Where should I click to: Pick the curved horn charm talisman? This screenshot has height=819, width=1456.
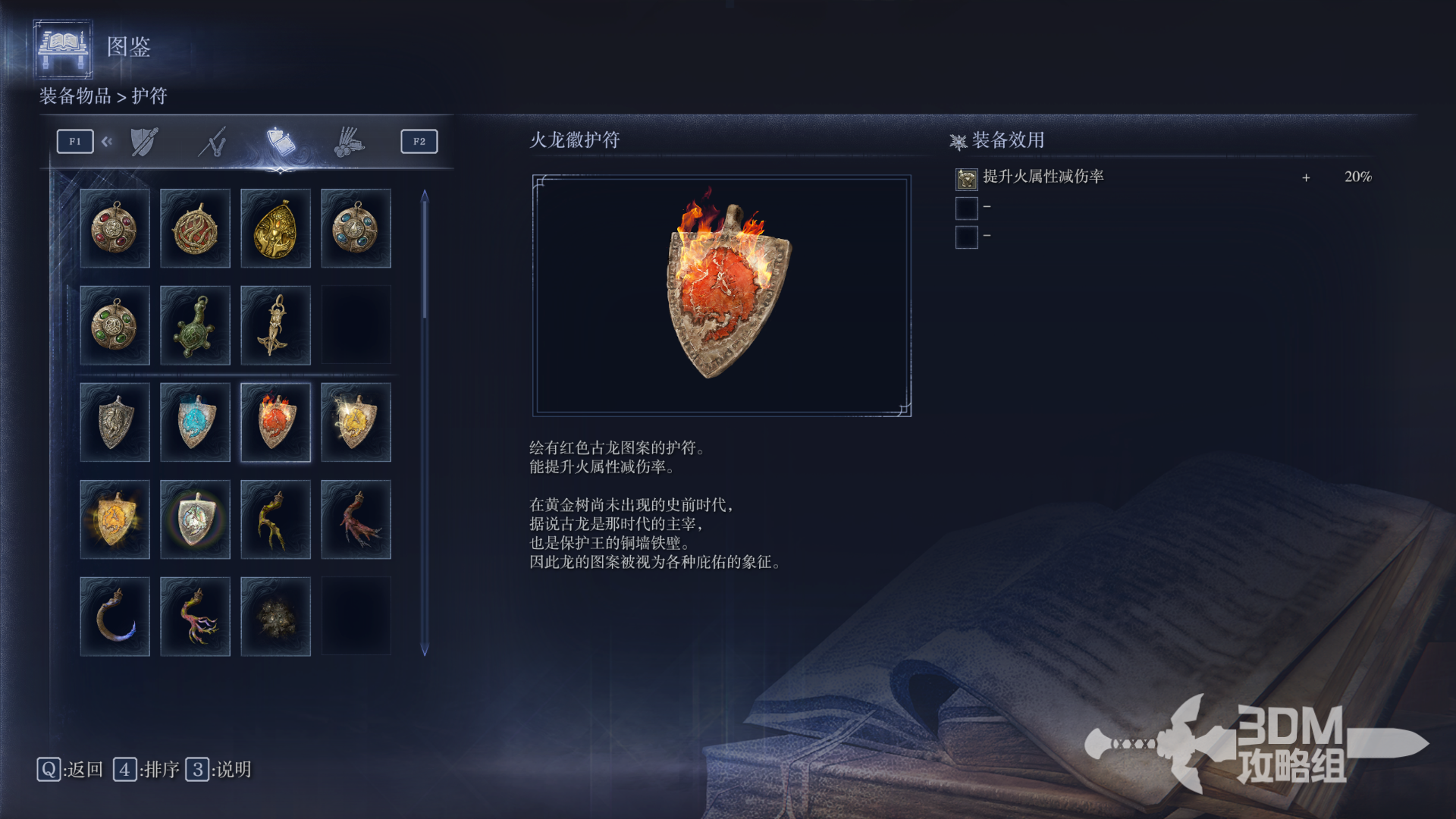pos(115,617)
